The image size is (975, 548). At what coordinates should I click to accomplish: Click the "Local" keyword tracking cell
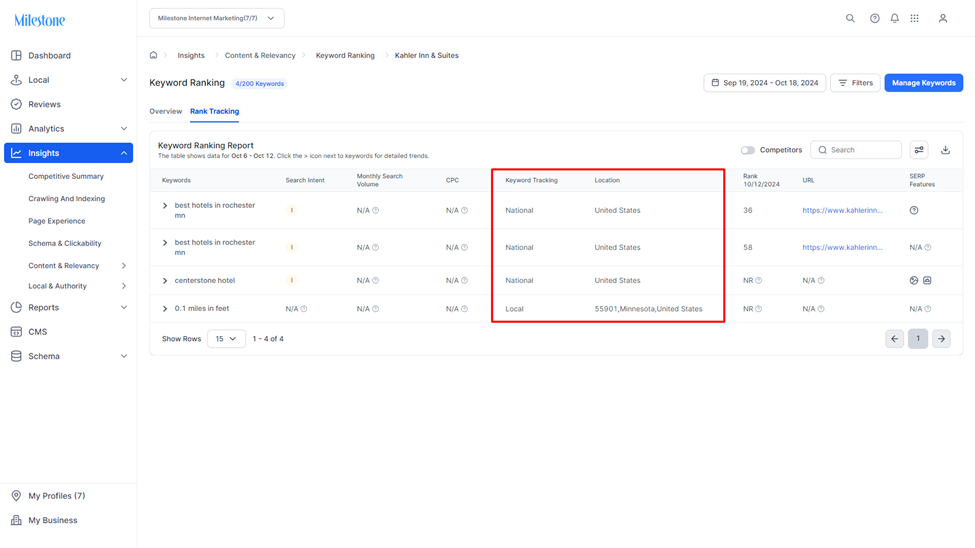point(514,309)
